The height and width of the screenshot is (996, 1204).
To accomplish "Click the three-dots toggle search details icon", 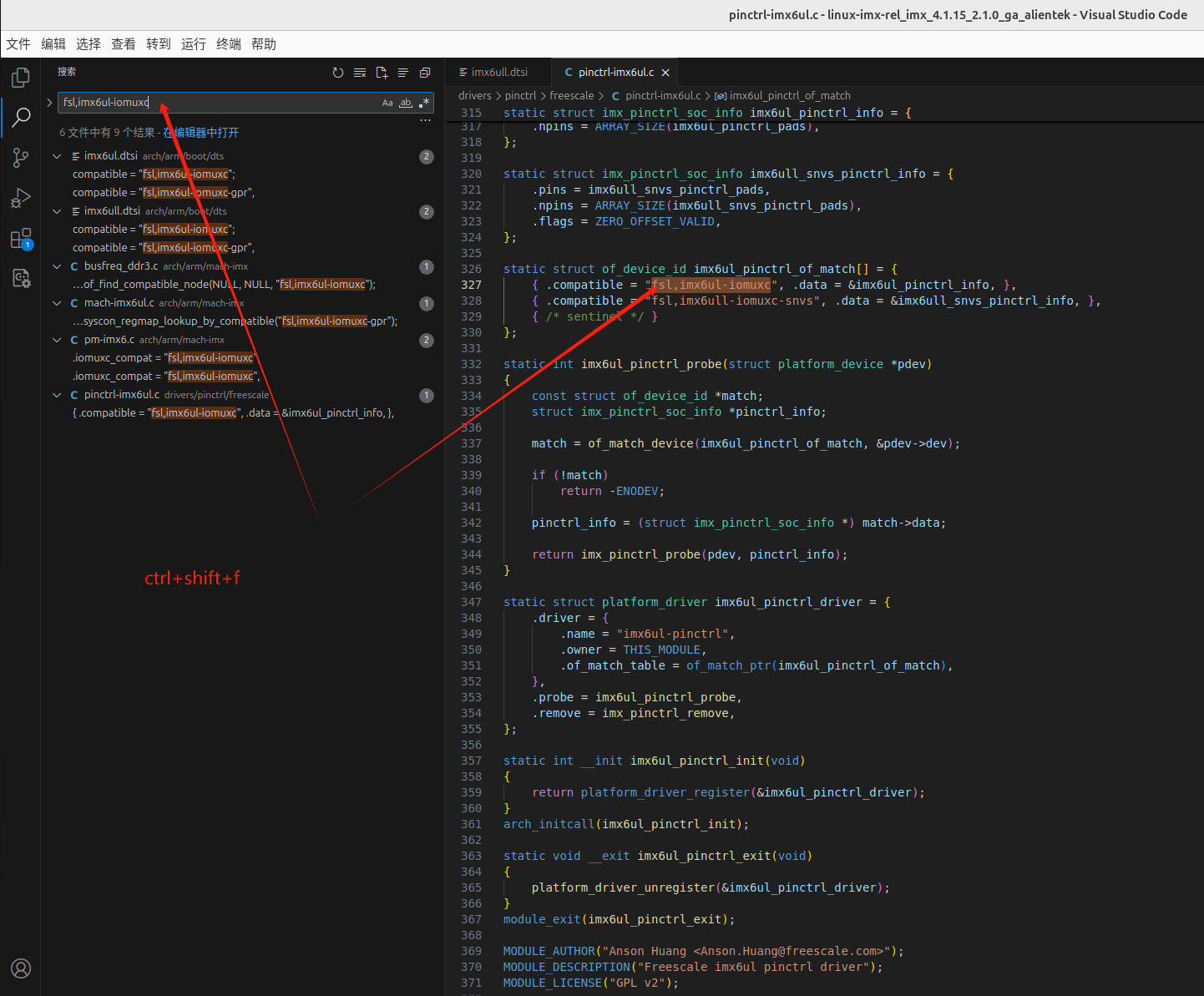I will [425, 120].
